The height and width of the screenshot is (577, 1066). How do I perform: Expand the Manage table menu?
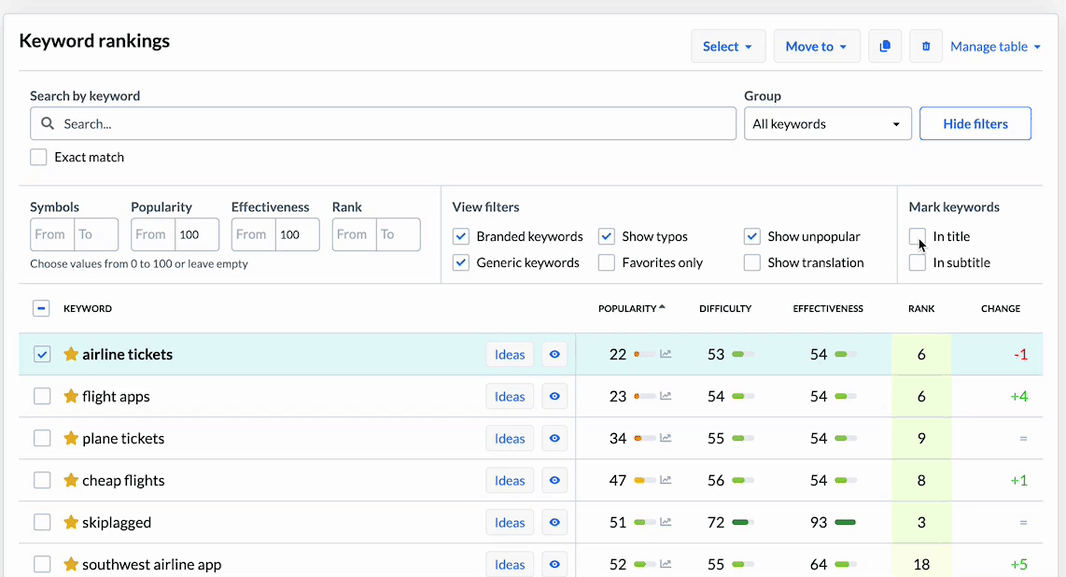(995, 46)
